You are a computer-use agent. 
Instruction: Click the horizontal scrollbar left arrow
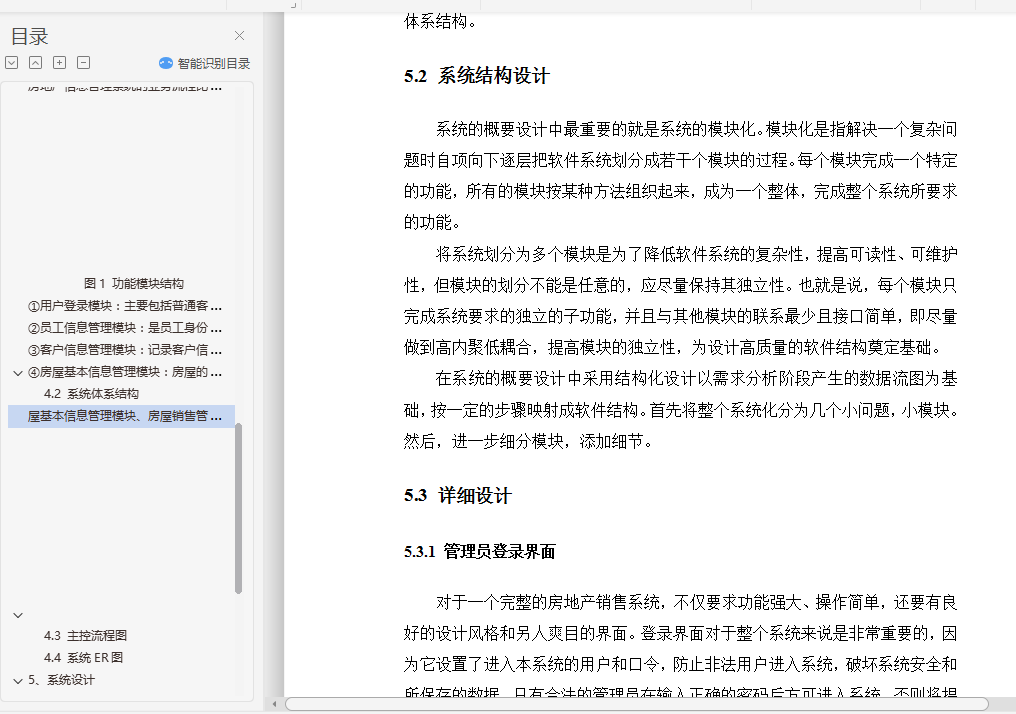(275, 704)
